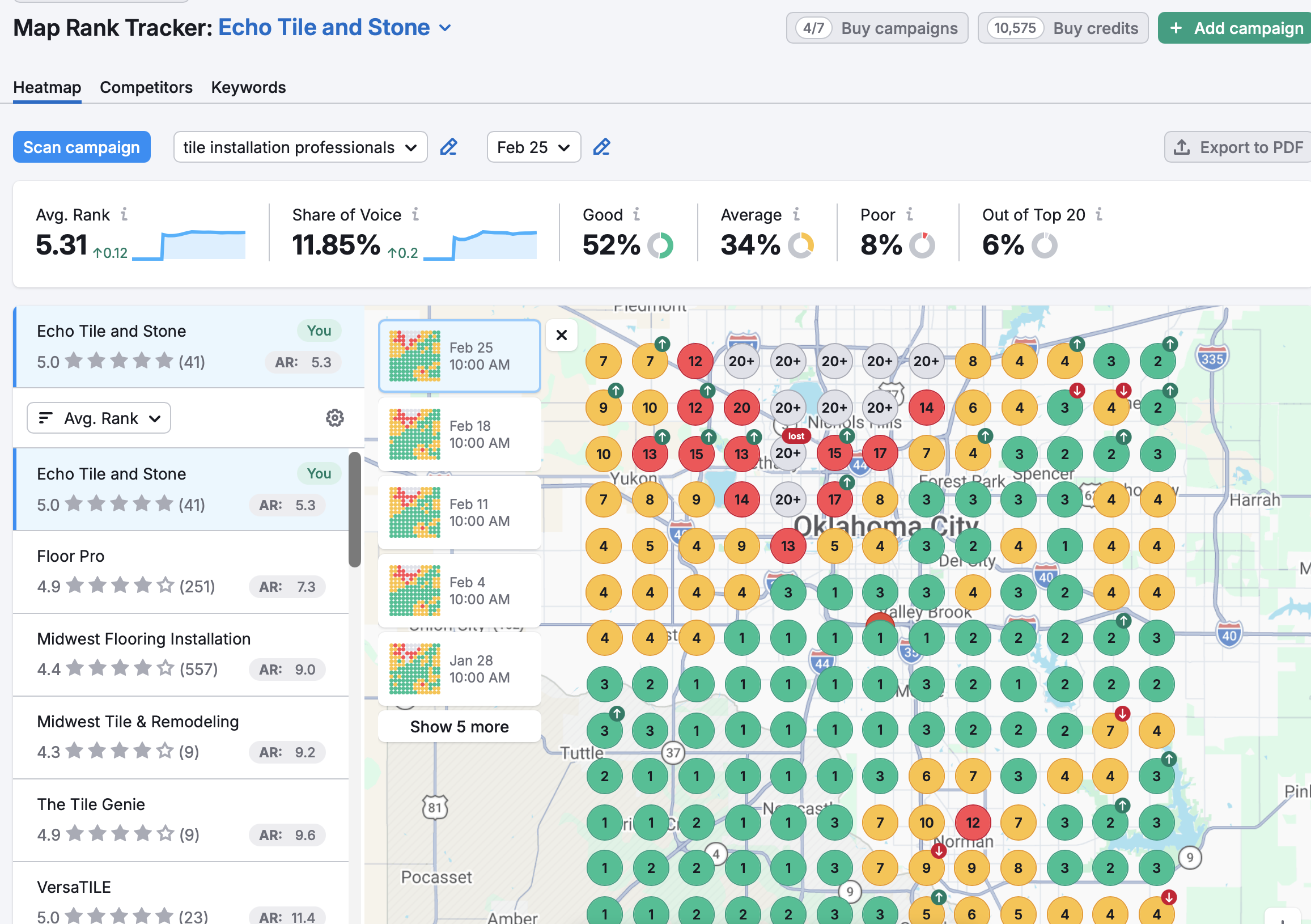Open the settings gear in competitor panel

[x=334, y=417]
